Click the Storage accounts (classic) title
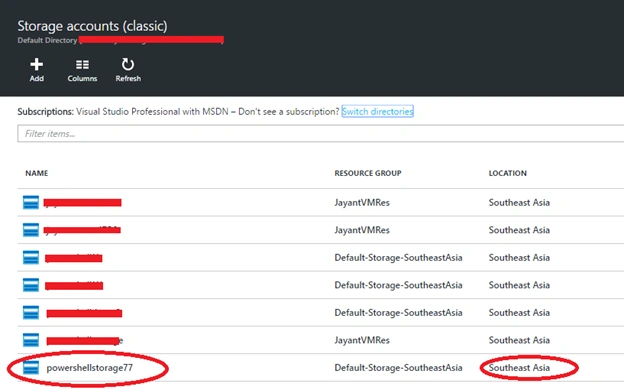Image resolution: width=624 pixels, height=390 pixels. pyautogui.click(x=92, y=26)
